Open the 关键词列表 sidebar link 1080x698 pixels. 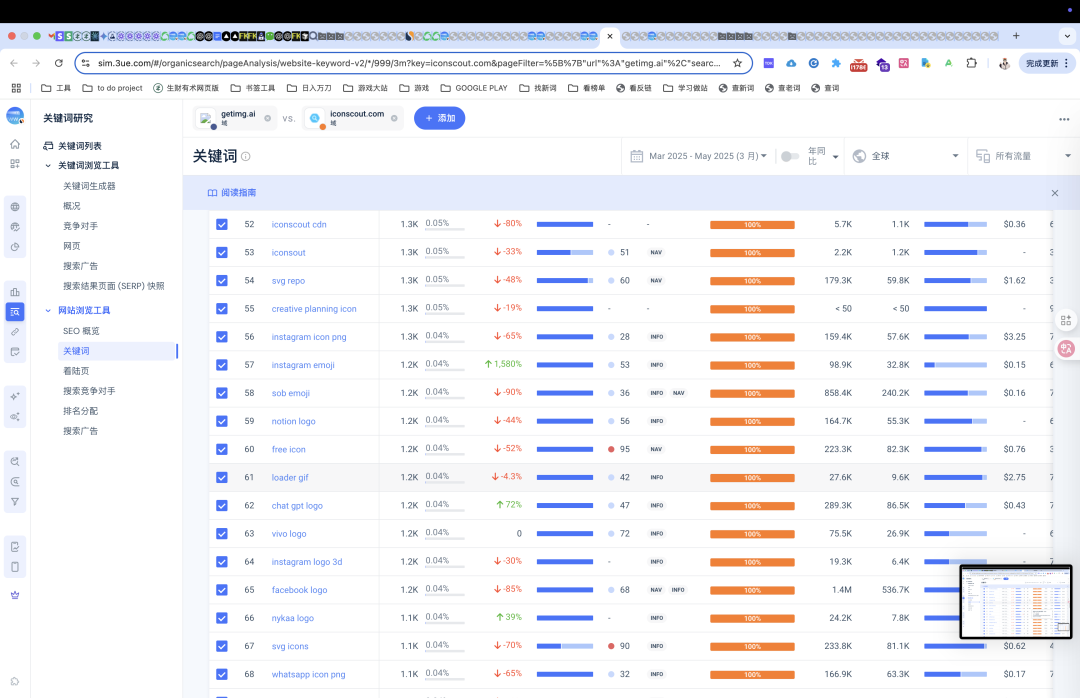[80, 146]
